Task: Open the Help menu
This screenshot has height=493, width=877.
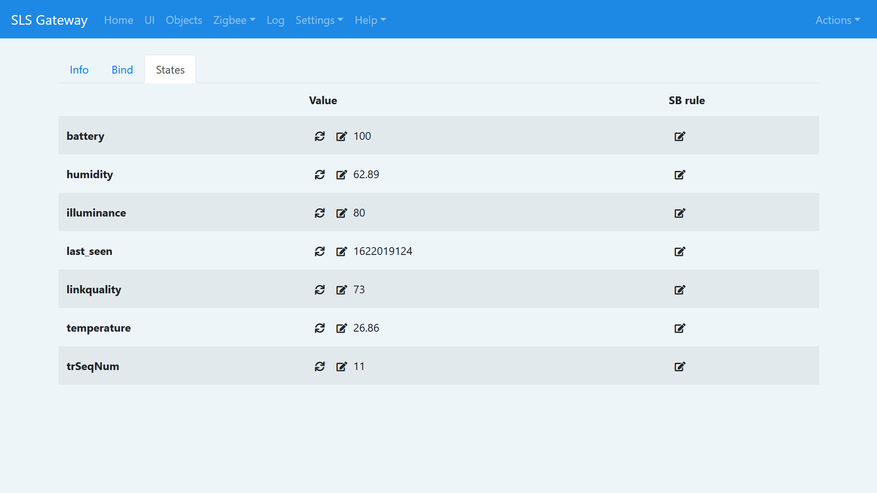Action: point(370,20)
